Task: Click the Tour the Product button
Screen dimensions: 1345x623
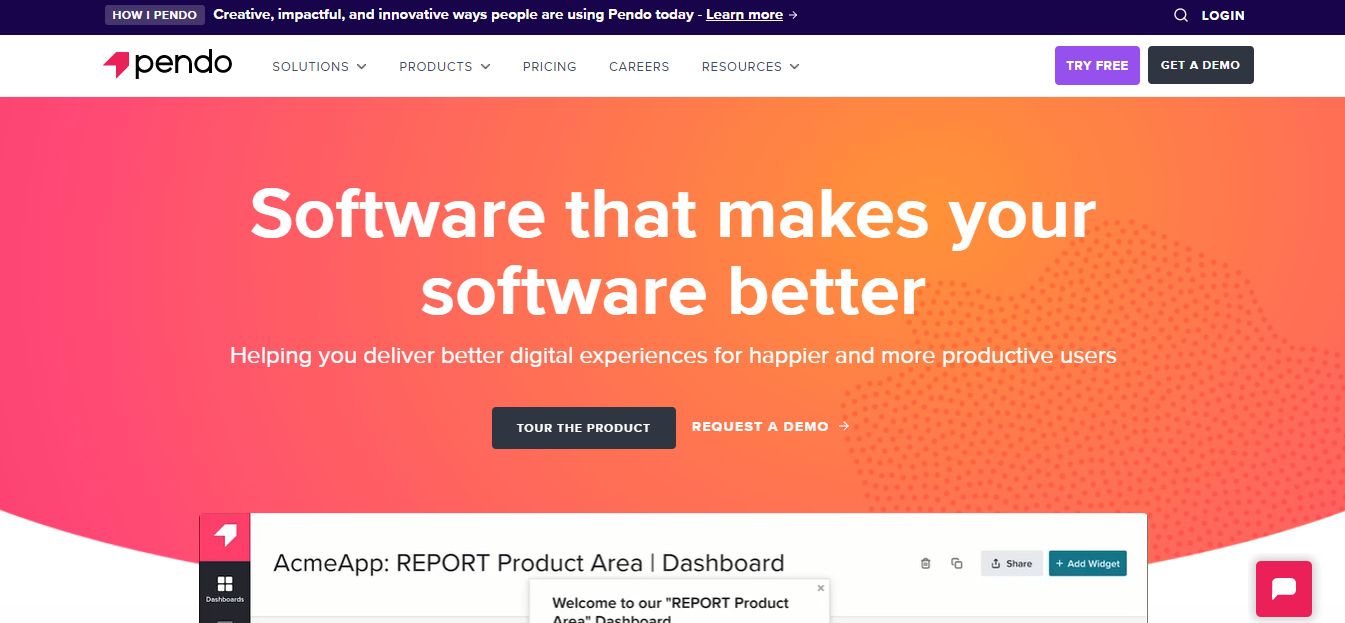Action: click(584, 428)
